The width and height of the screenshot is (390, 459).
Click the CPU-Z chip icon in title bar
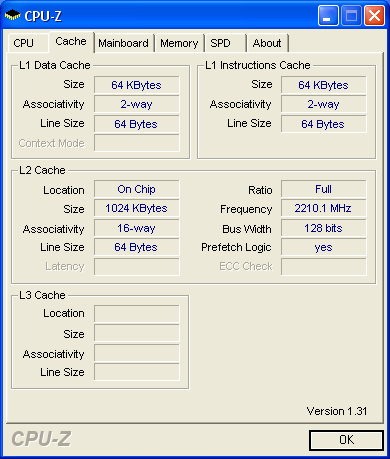[13, 15]
